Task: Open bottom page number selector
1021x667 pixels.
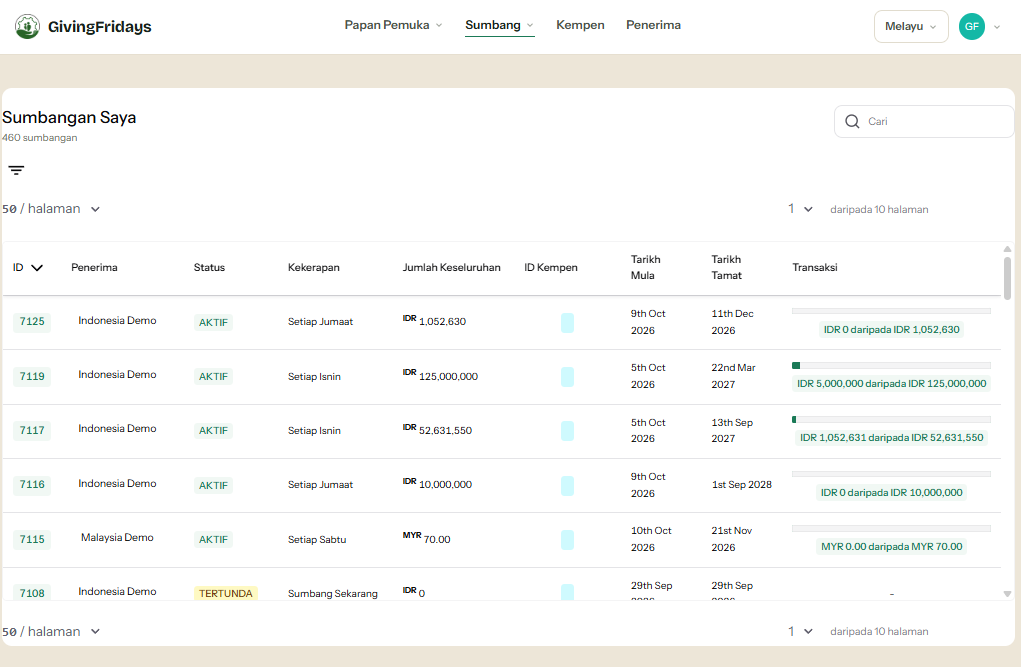Action: pyautogui.click(x=800, y=631)
